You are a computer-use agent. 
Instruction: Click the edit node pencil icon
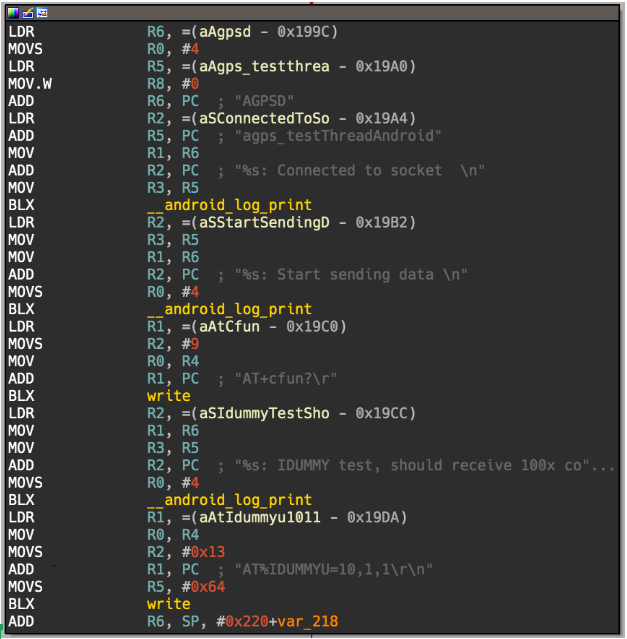coord(27,13)
